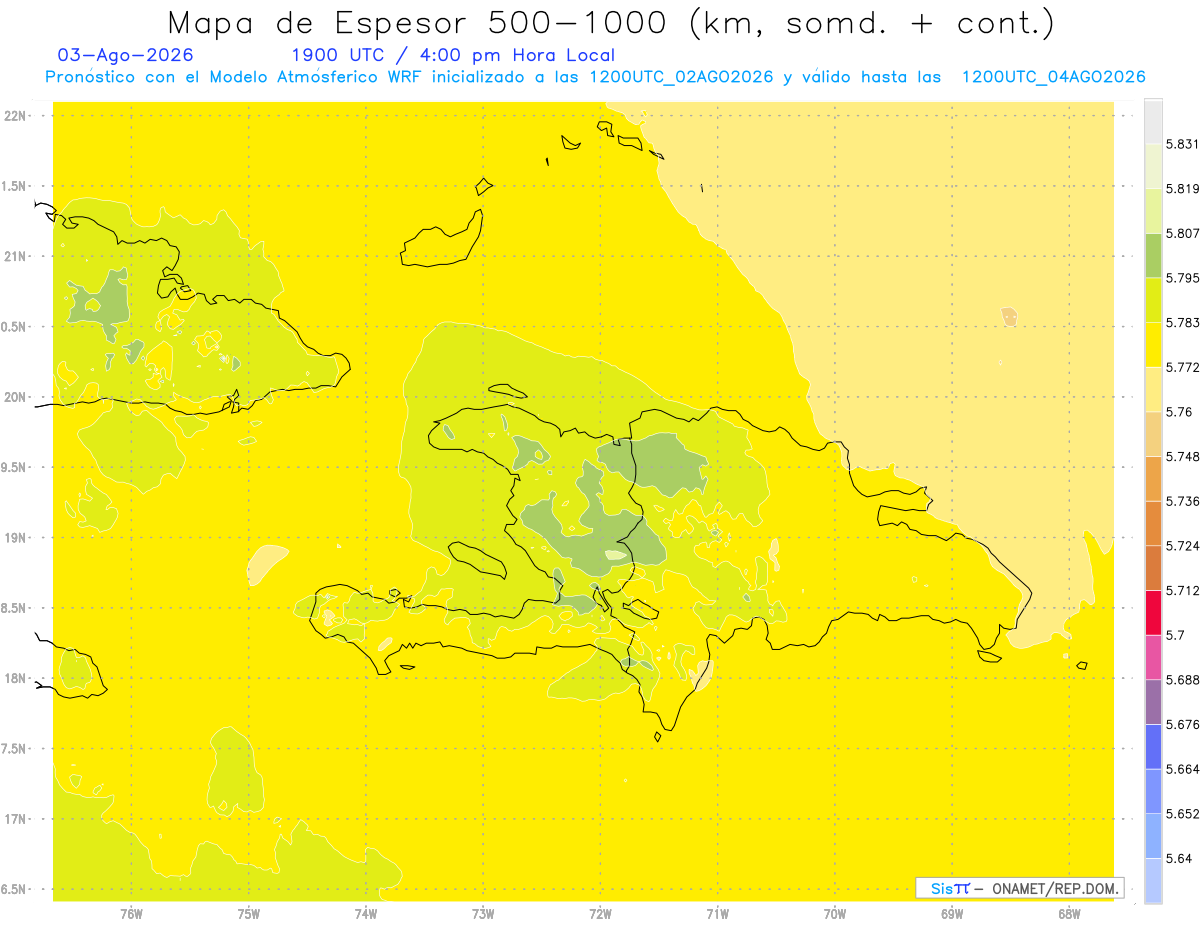Click the legend value 5.736
The image size is (1200, 927).
[1182, 501]
